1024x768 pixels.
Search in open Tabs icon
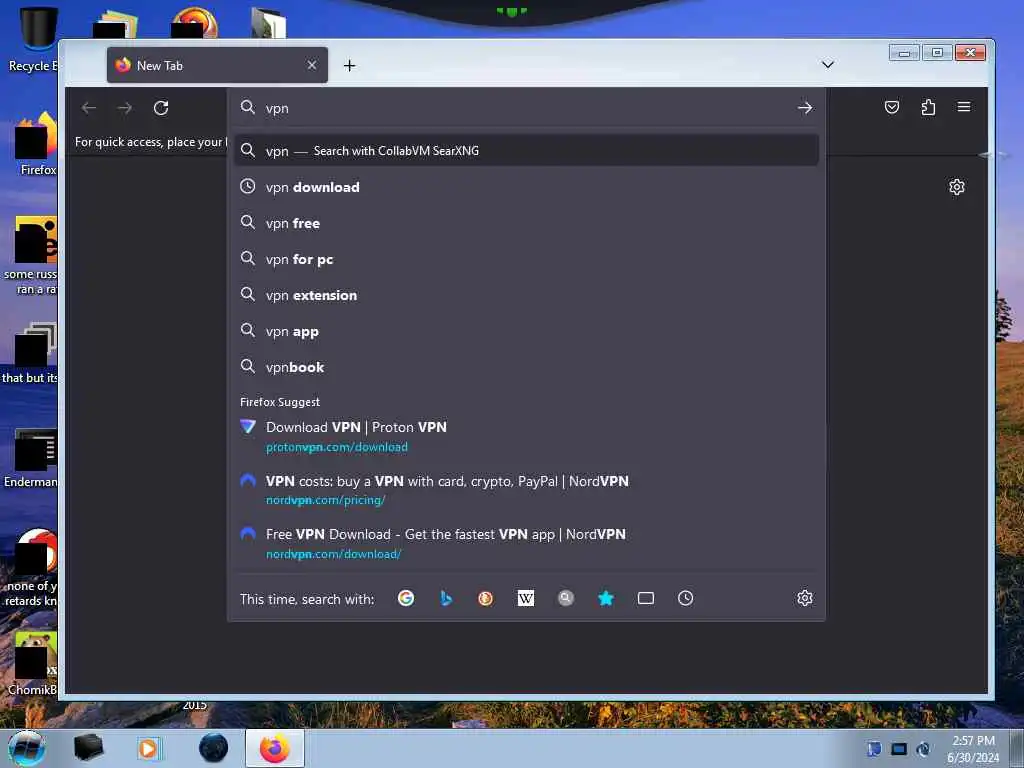pyautogui.click(x=646, y=598)
